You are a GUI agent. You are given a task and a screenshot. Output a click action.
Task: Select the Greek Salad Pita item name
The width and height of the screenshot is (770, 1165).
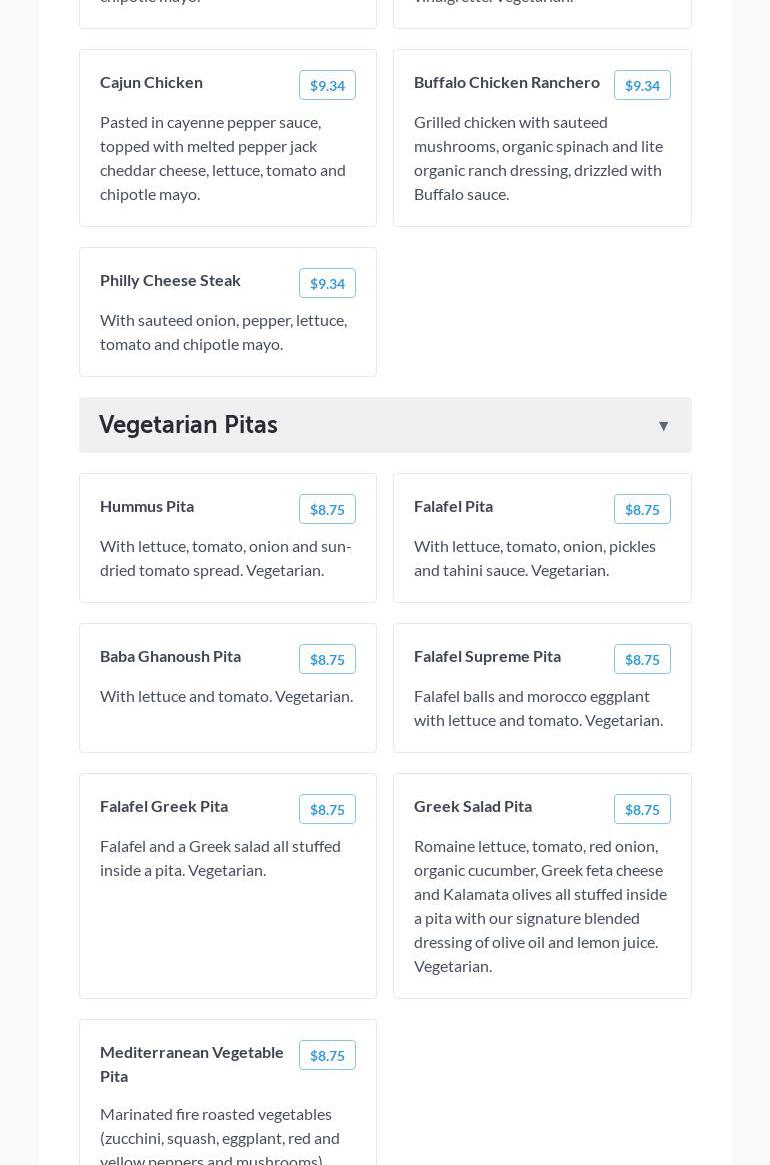click(x=473, y=806)
